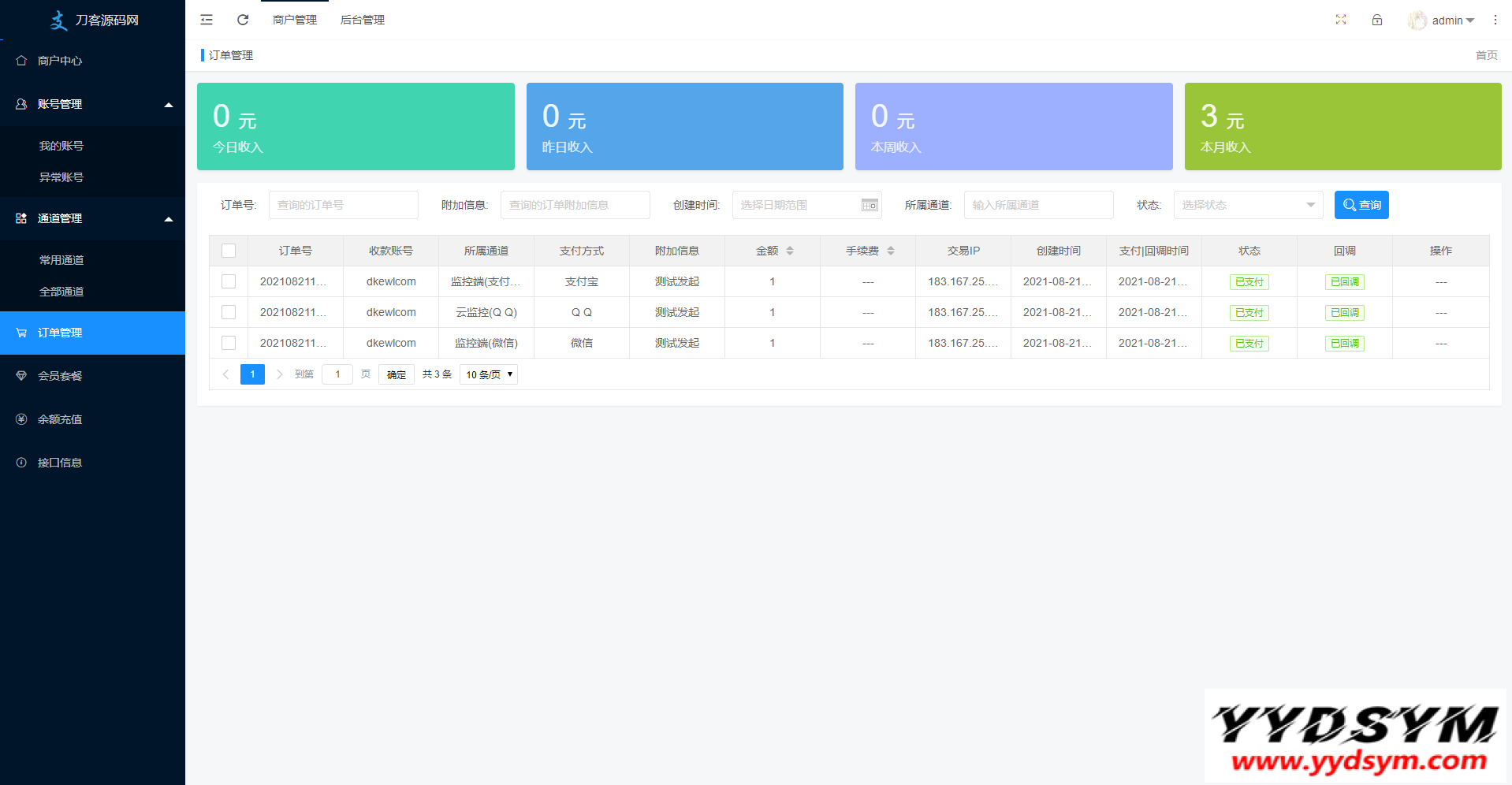The width and height of the screenshot is (1512, 785).
Task: Open the vertical three-dot more options menu
Action: (x=1495, y=20)
